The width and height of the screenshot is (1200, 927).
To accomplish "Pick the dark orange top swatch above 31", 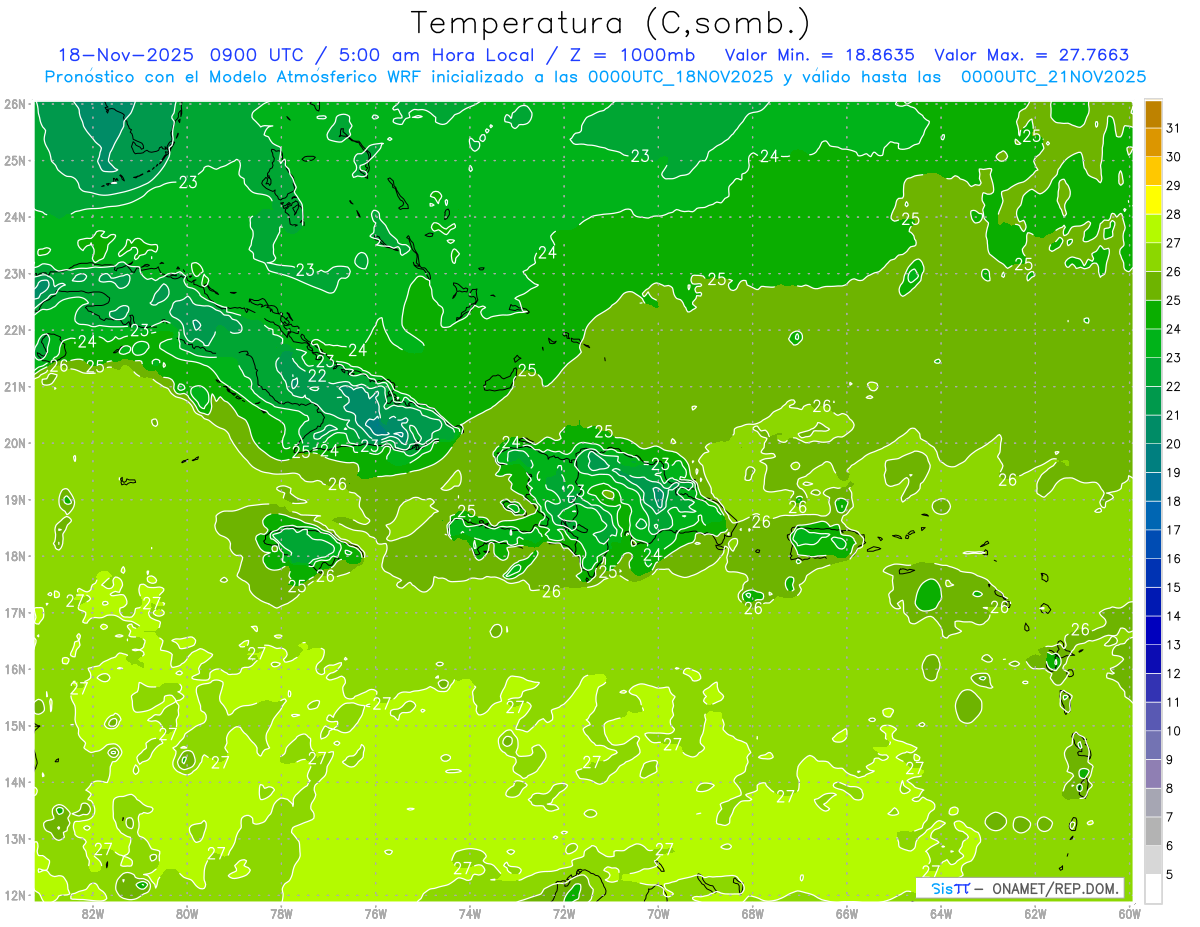I will point(1153,114).
